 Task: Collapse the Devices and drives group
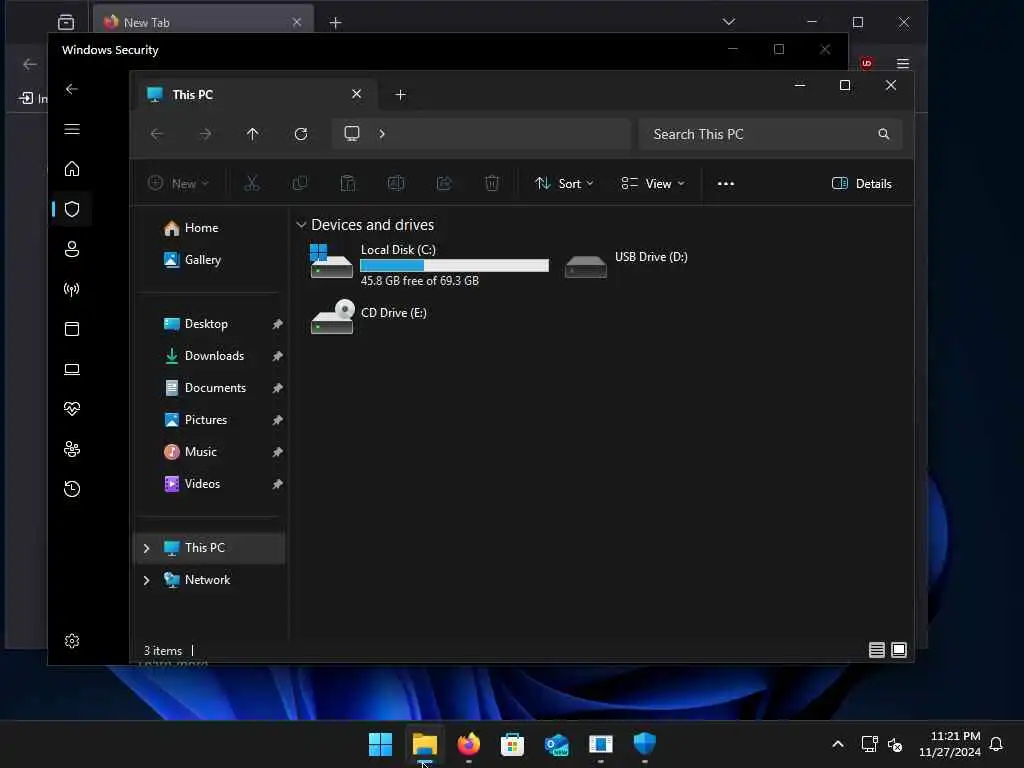[301, 225]
